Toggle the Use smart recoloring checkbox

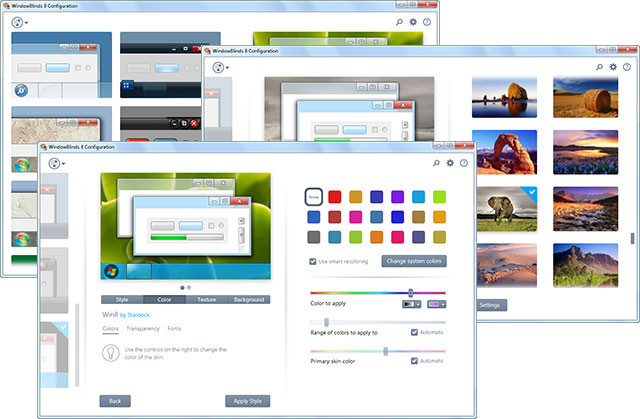point(313,261)
